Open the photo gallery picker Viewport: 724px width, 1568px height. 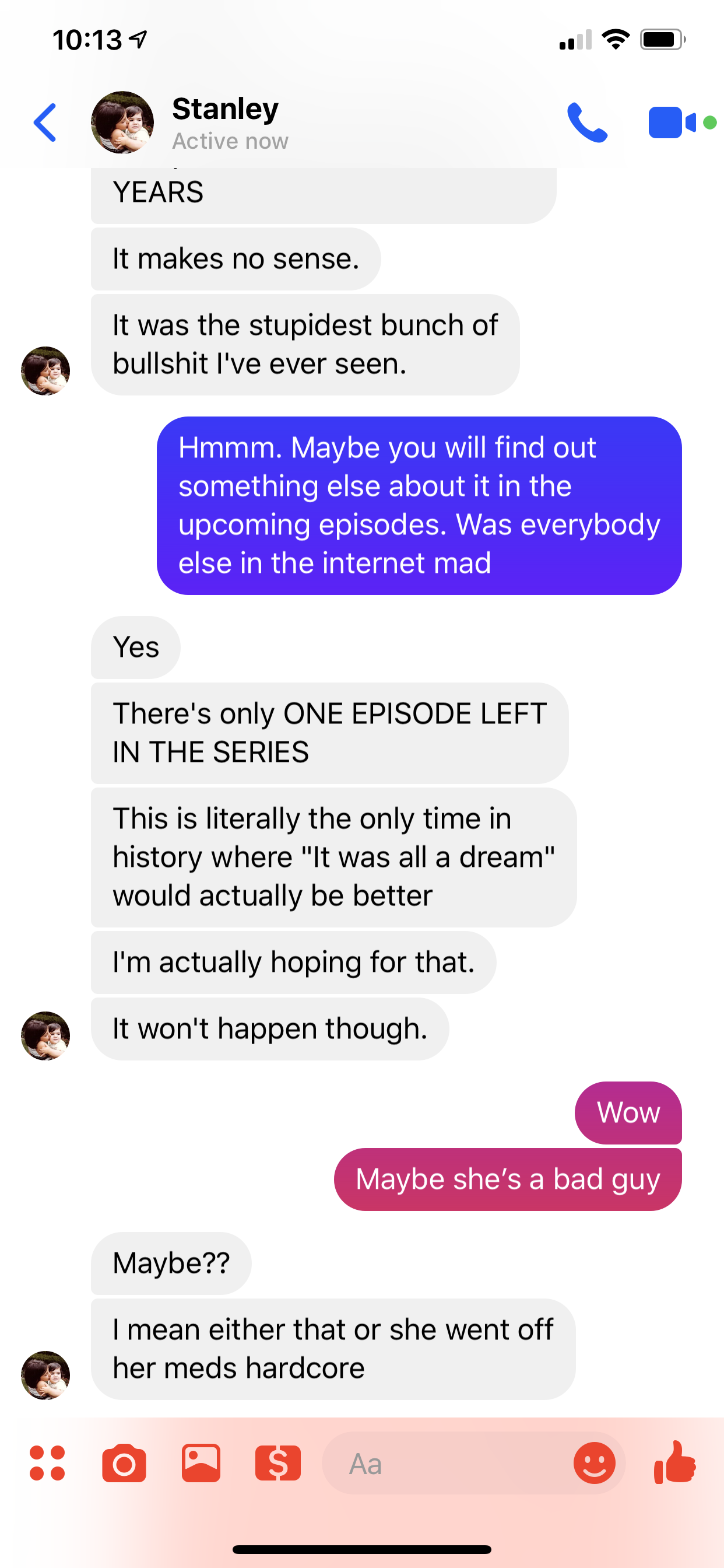[201, 1462]
